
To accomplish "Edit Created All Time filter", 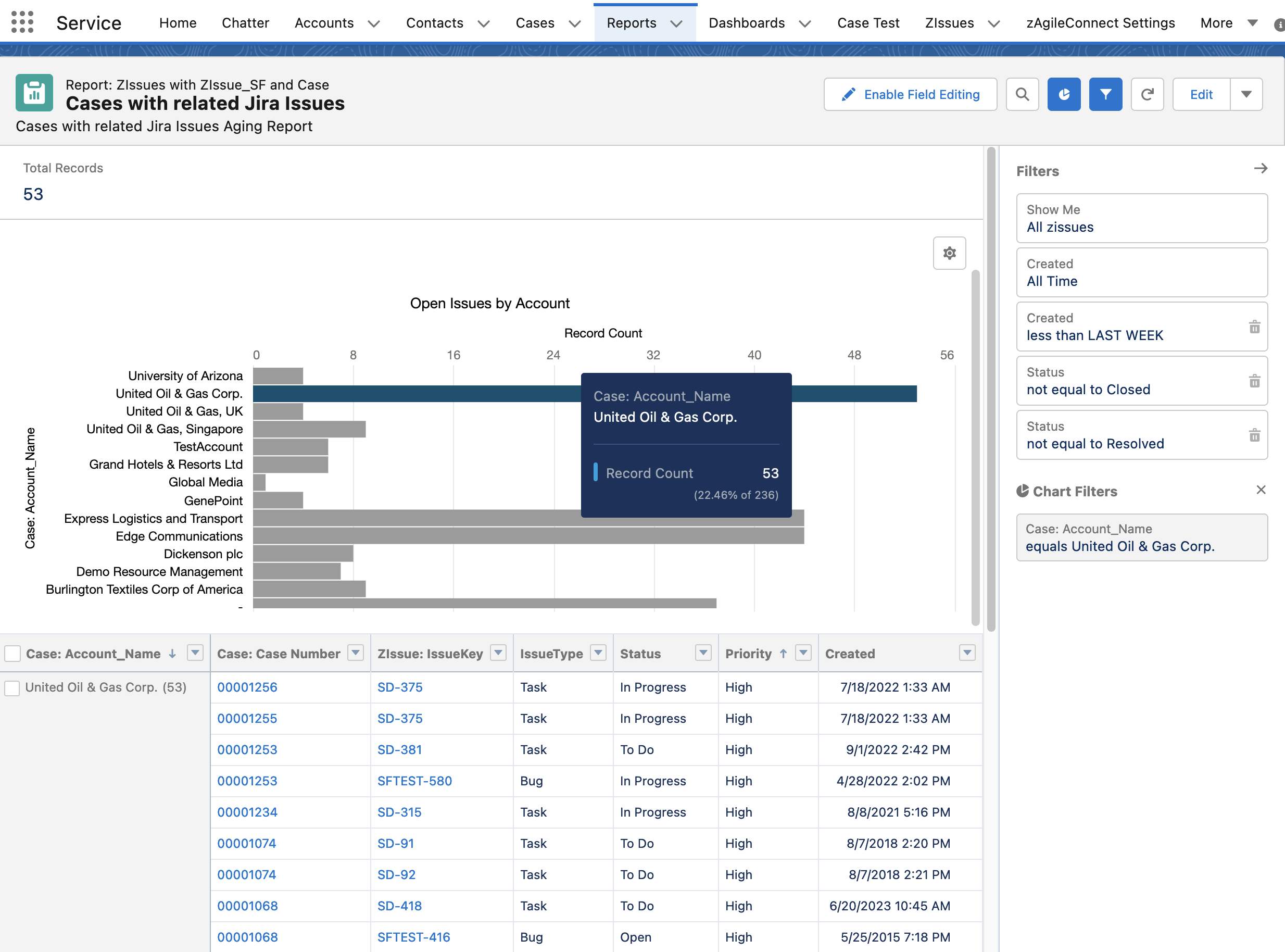I will [1142, 272].
